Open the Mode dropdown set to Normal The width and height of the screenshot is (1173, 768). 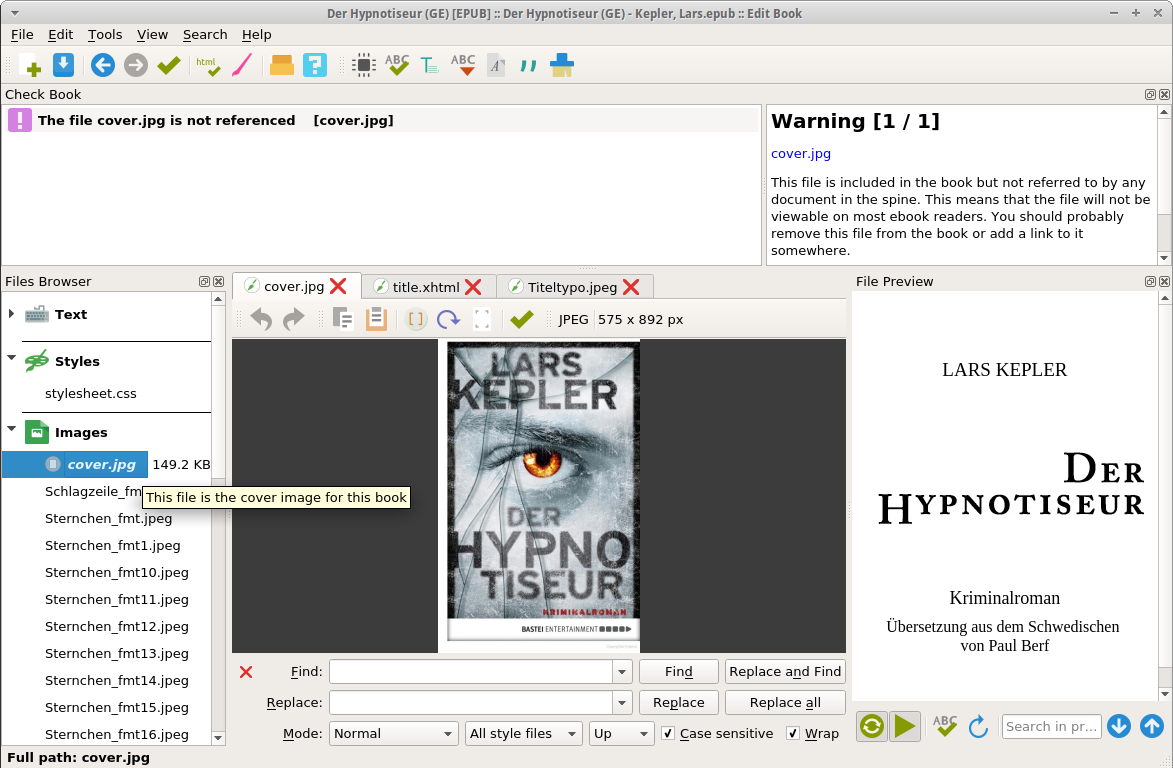coord(393,734)
